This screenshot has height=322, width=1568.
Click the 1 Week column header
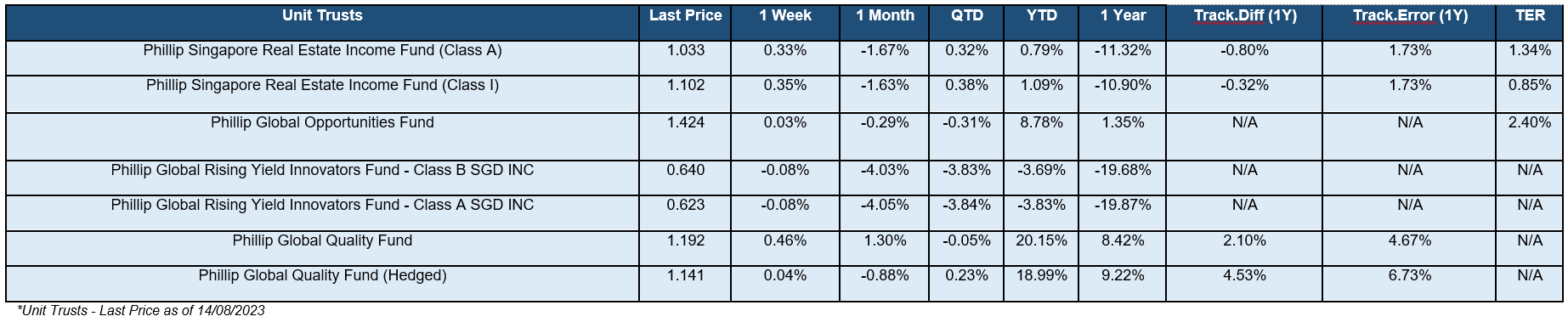click(785, 16)
